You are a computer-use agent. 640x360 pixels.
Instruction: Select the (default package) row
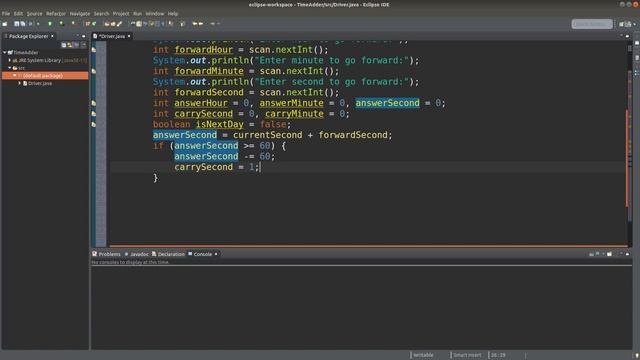pos(45,76)
